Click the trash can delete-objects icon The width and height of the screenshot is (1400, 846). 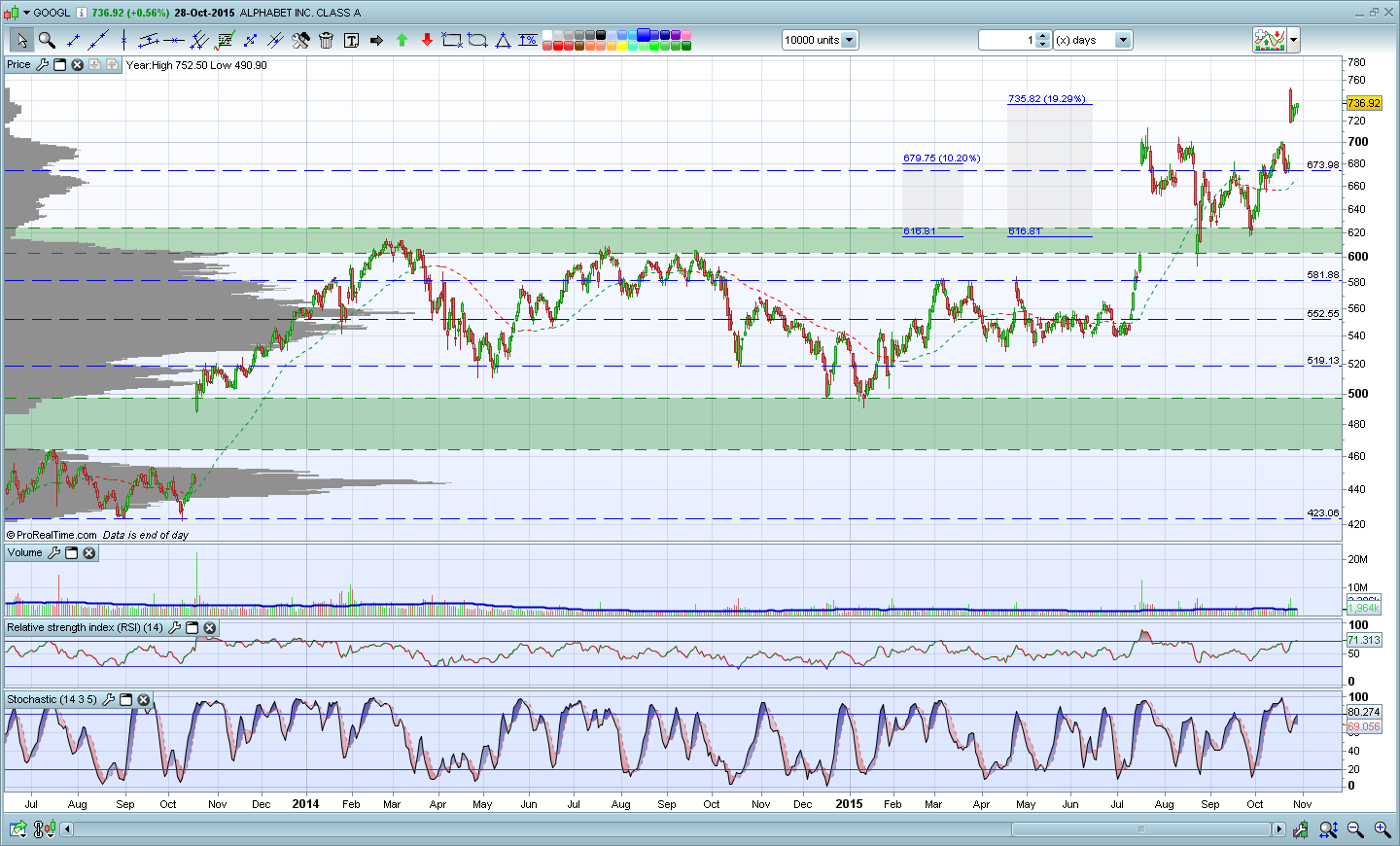(326, 40)
